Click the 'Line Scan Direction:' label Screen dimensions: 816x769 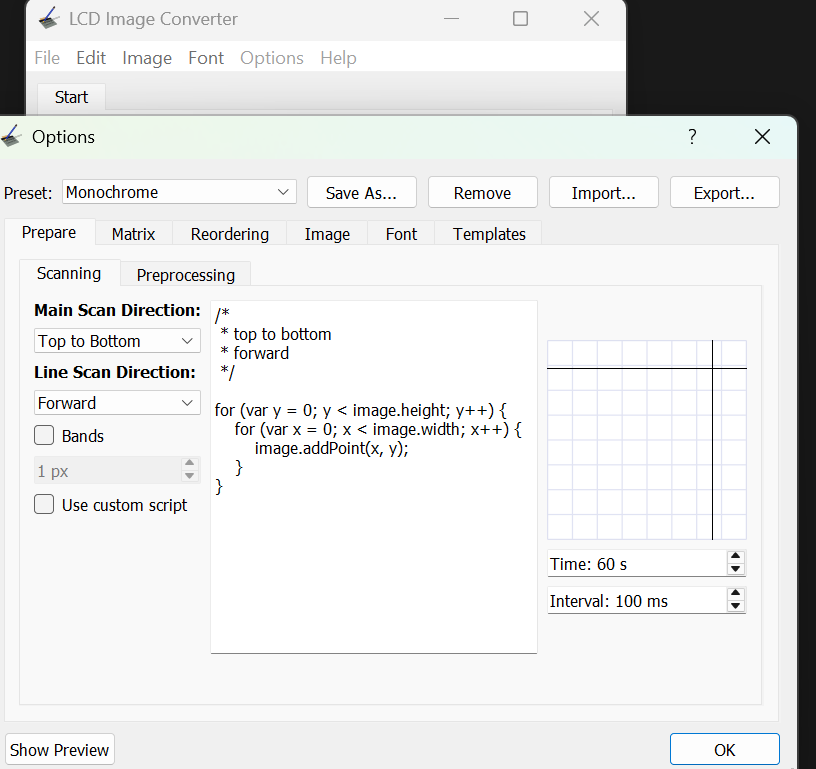115,372
